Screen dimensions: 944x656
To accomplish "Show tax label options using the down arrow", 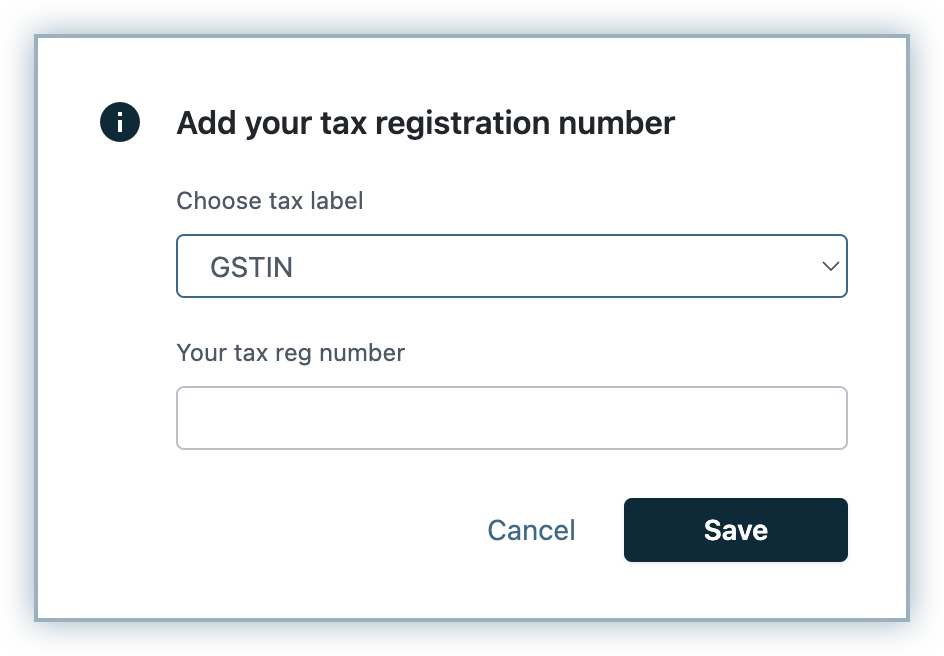I will click(x=829, y=266).
